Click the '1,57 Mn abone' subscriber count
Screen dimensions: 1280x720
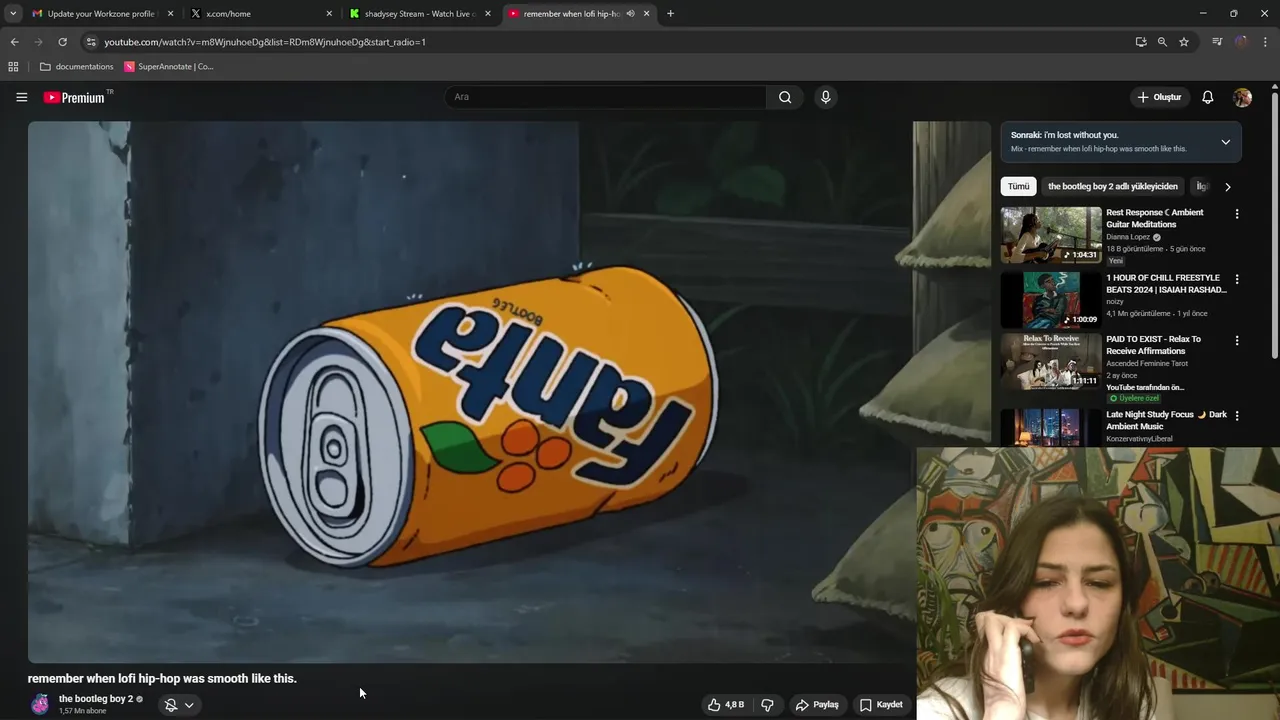pos(82,711)
